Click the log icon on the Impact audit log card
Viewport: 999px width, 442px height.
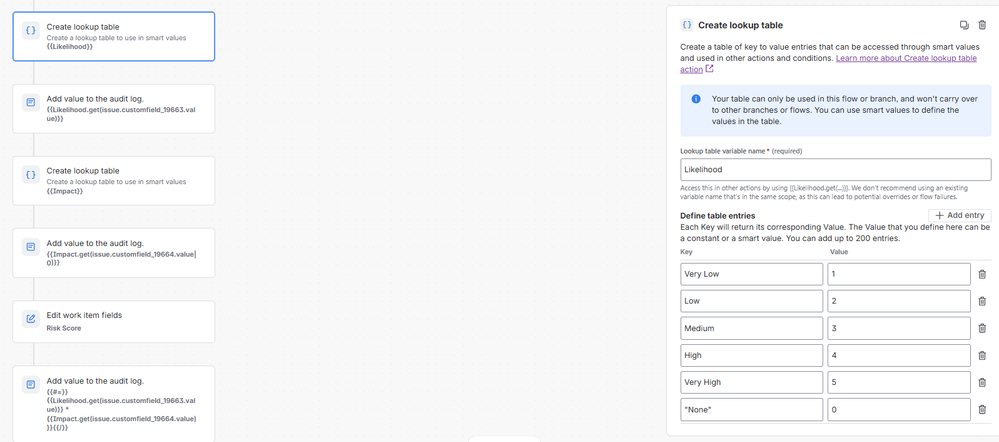[x=30, y=246]
